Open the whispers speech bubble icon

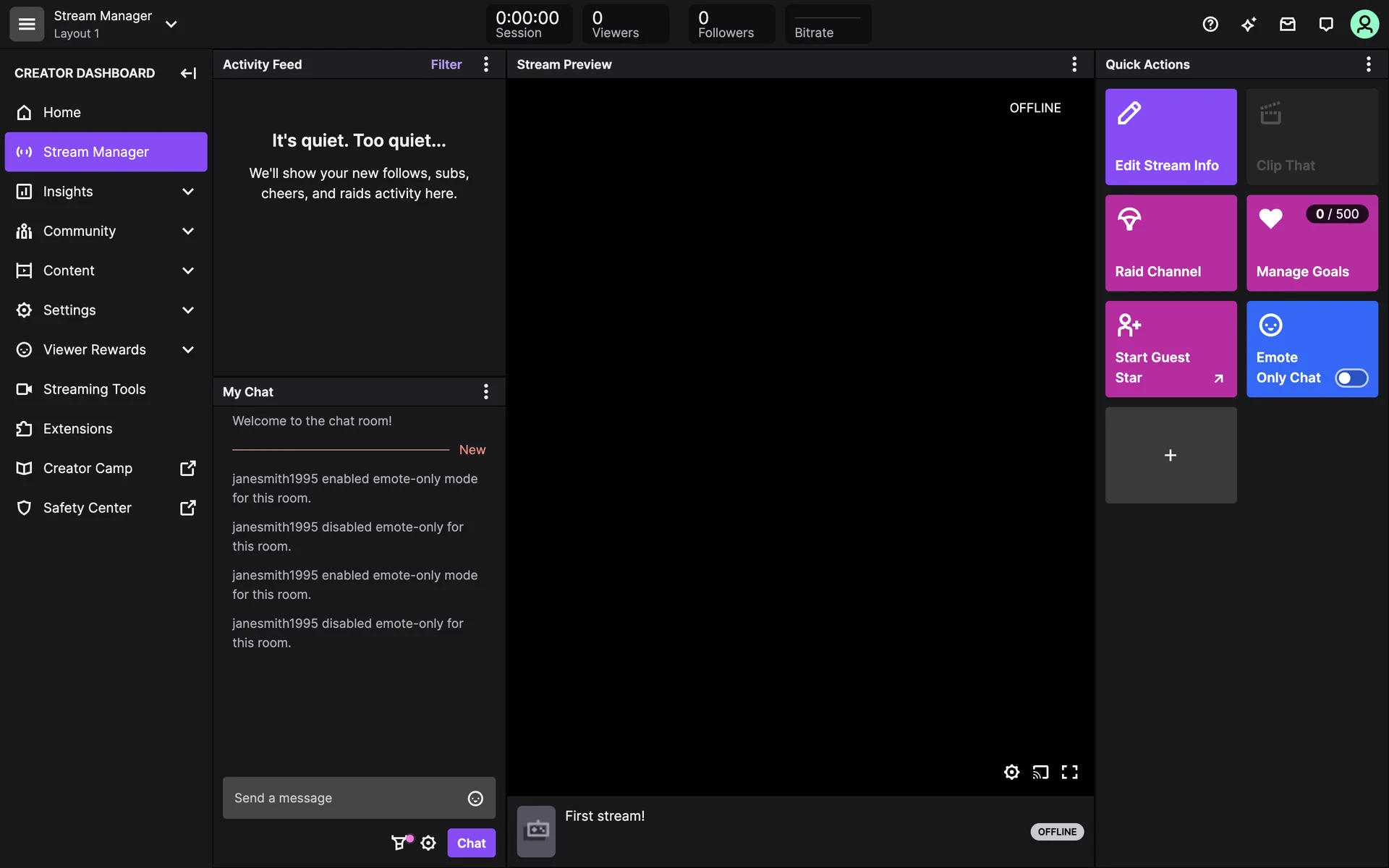tap(1325, 25)
